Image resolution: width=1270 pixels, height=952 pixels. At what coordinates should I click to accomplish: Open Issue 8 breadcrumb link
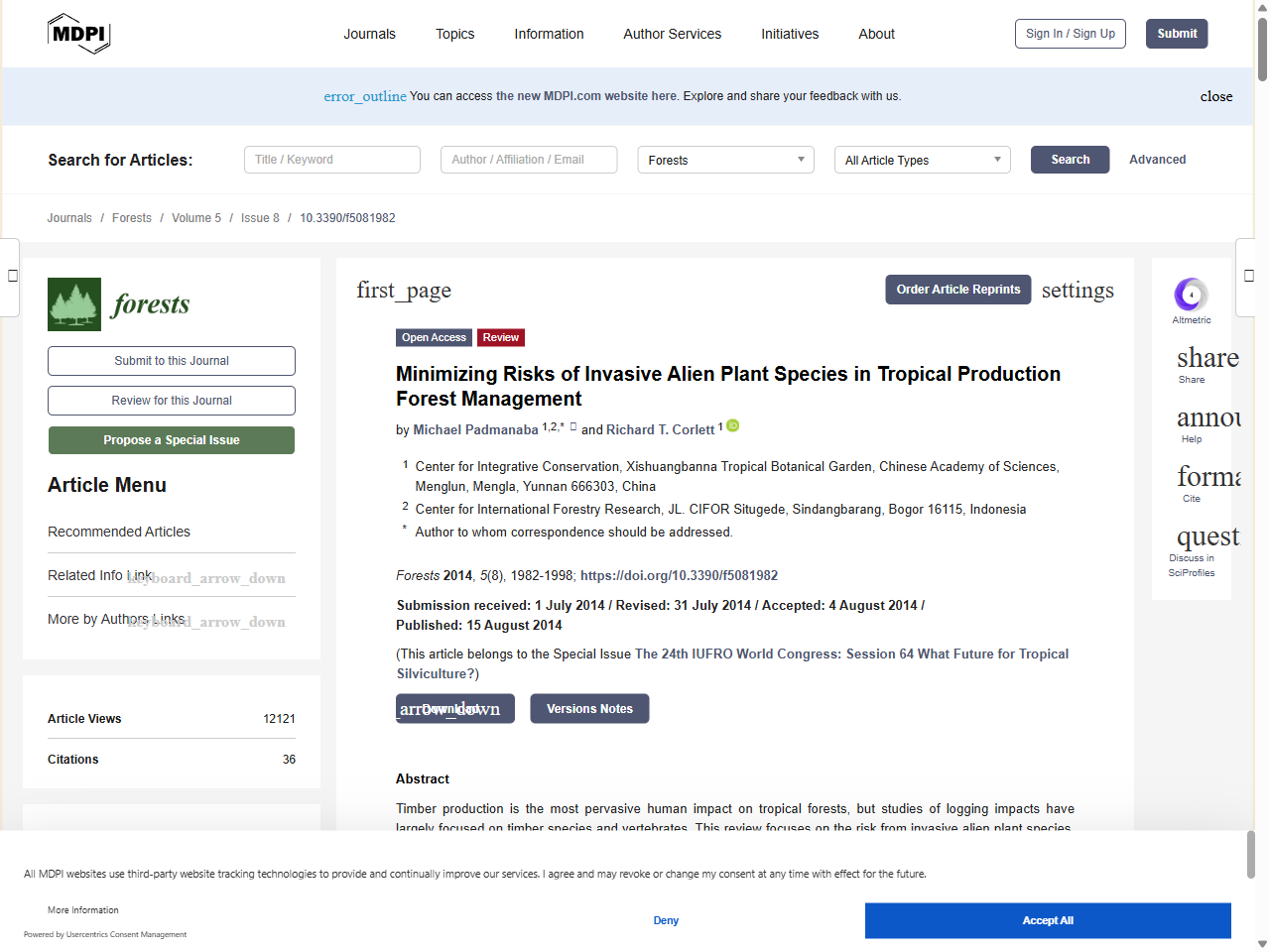pos(260,218)
